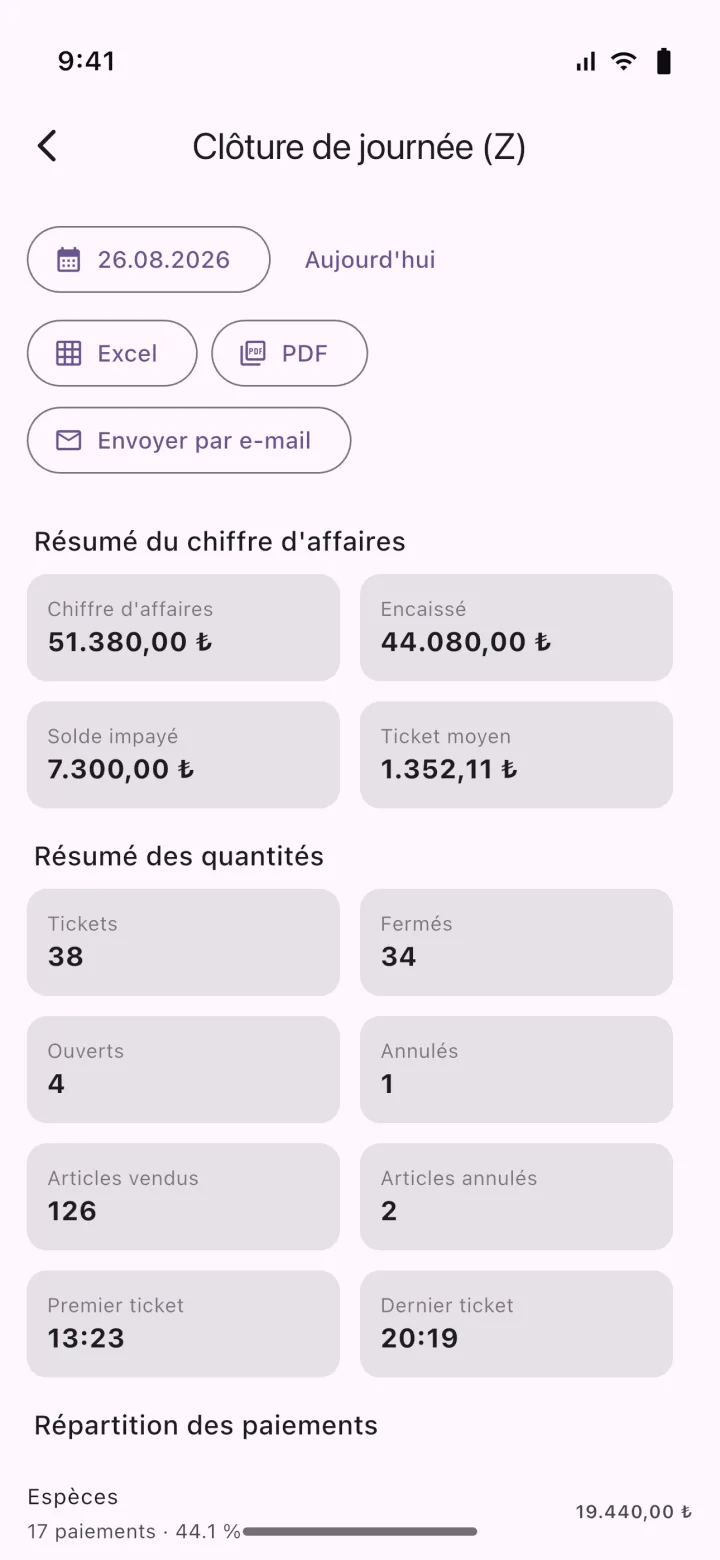The image size is (720, 1560).
Task: Click the calendar icon in date chip
Action: (68, 260)
